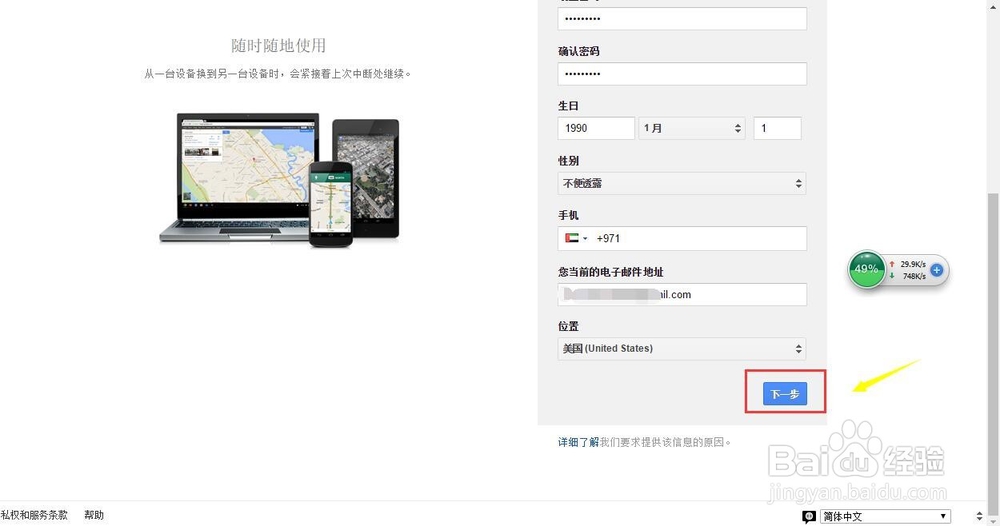Click the password field with dots
The width and height of the screenshot is (1000, 526).
tap(682, 18)
